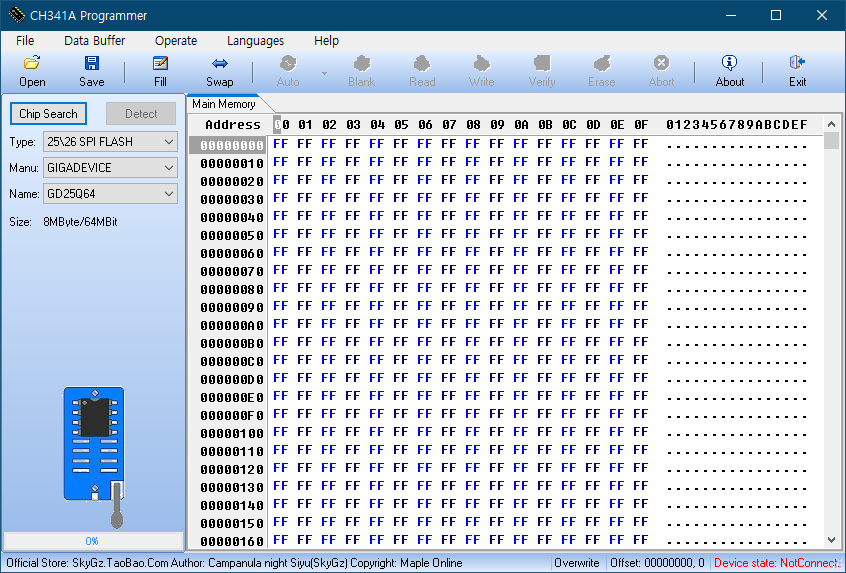Click the CH341A app icon in title bar
The image size is (846, 573).
(x=16, y=15)
